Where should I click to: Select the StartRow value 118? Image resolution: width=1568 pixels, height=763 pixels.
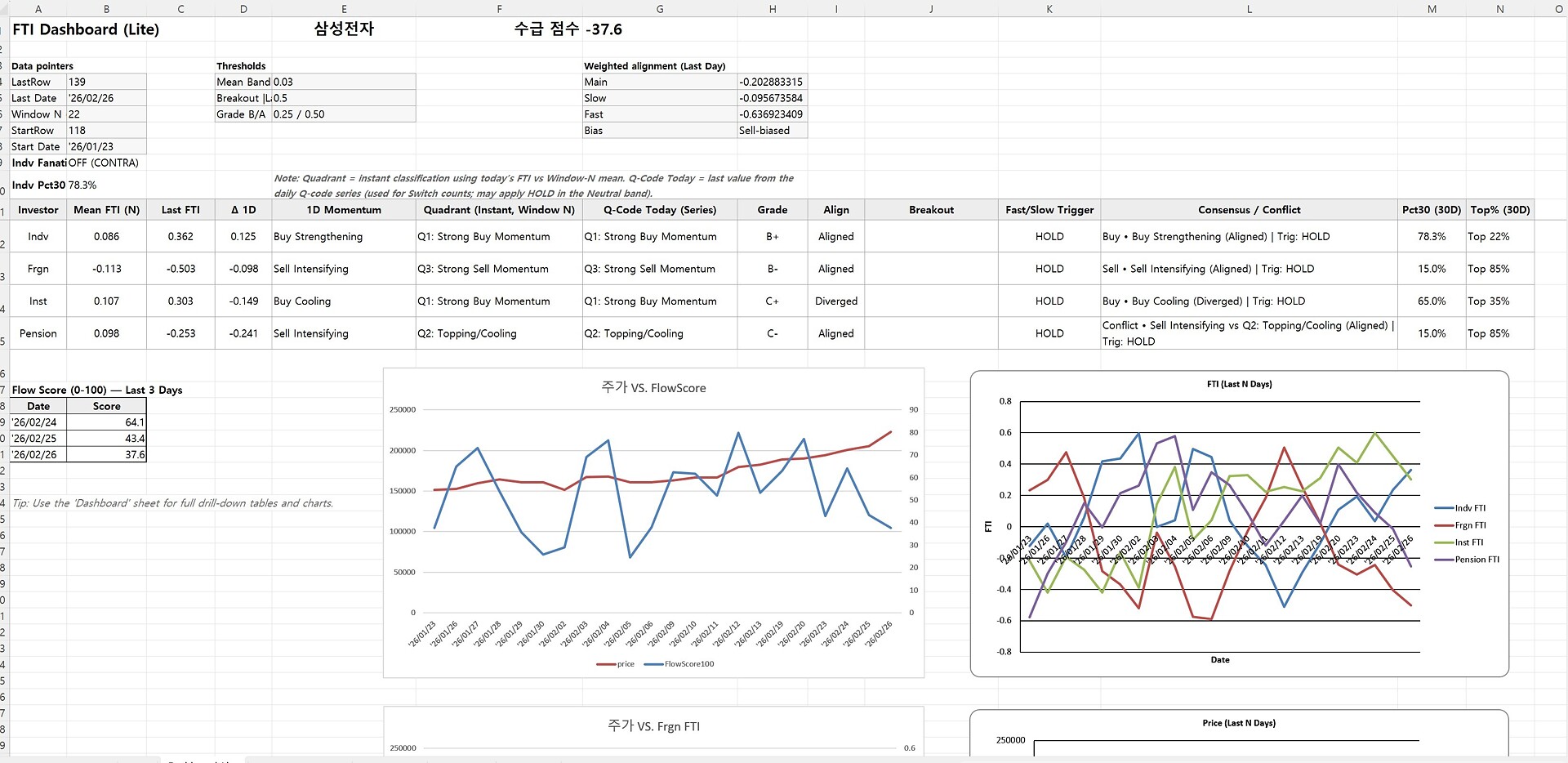(106, 131)
